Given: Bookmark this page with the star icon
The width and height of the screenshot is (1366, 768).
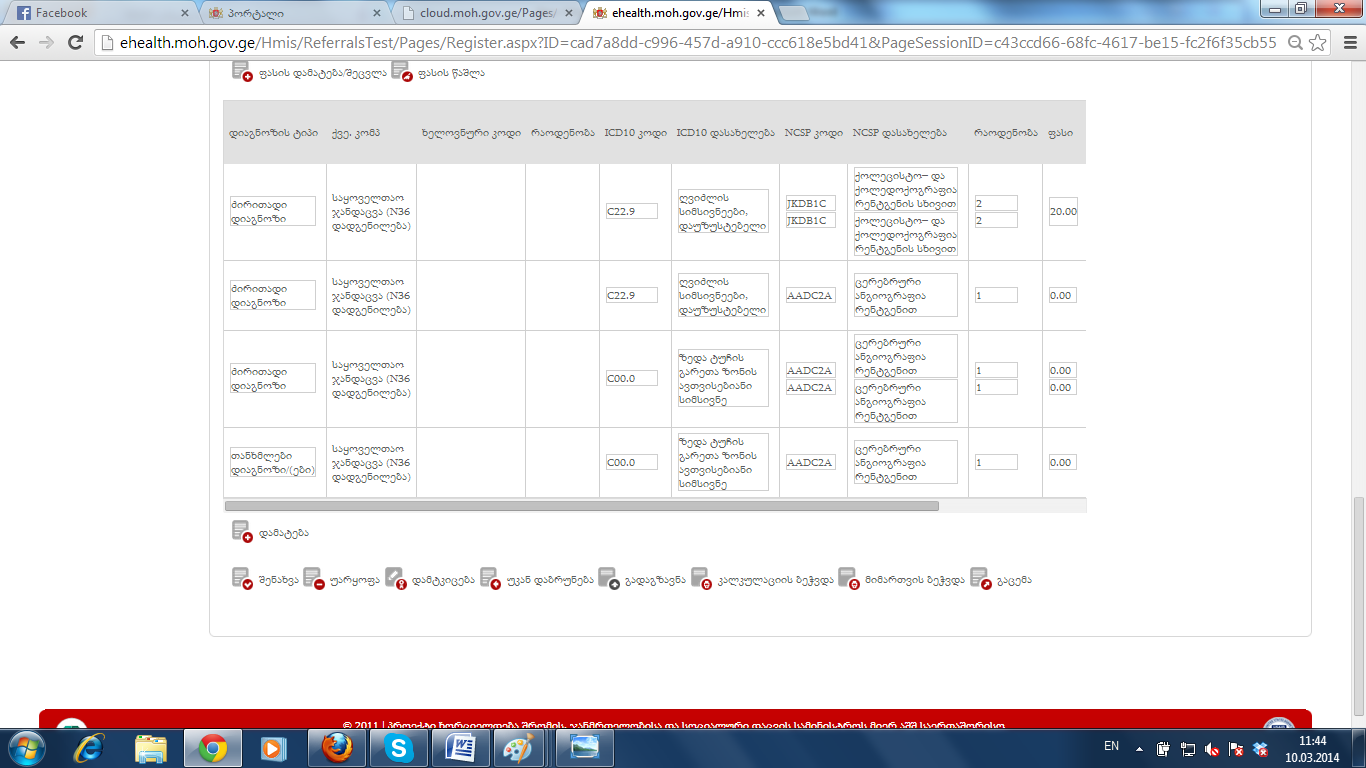Looking at the screenshot, I should [1318, 43].
